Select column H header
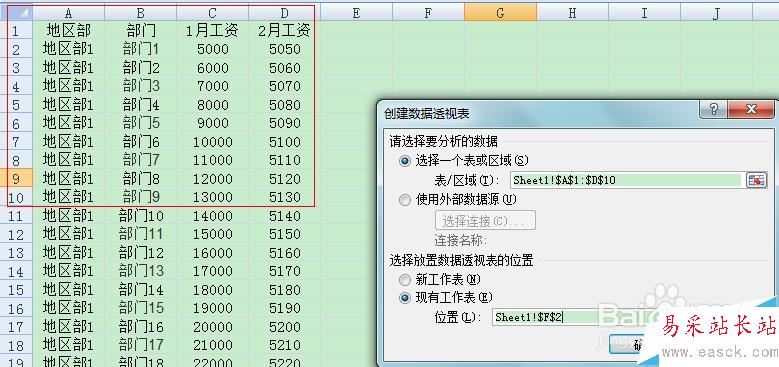779x367 pixels. (573, 12)
